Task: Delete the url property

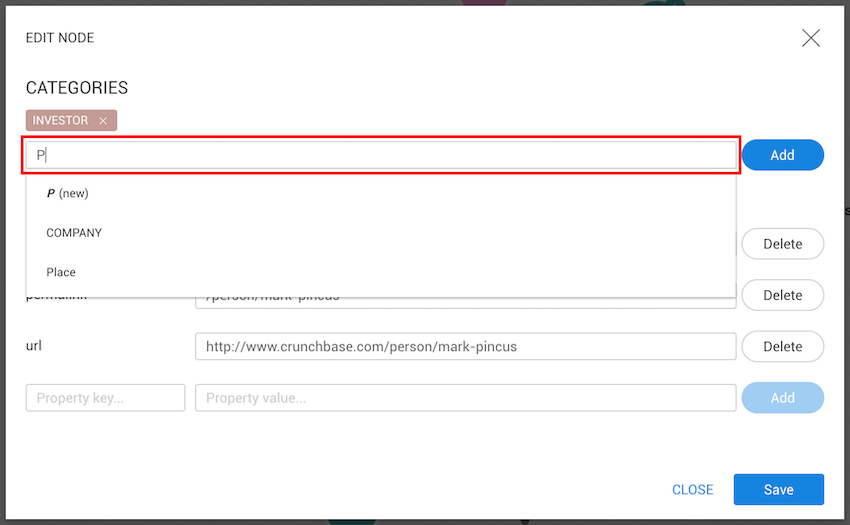Action: pyautogui.click(x=782, y=346)
